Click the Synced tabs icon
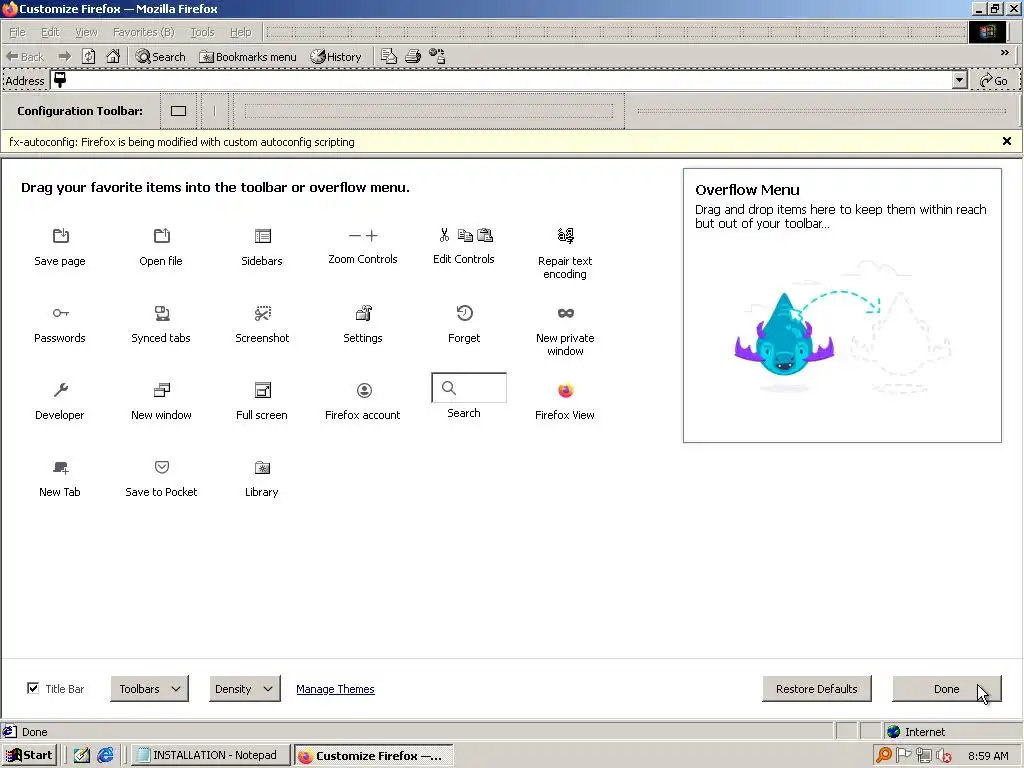The image size is (1024, 768). [x=161, y=313]
